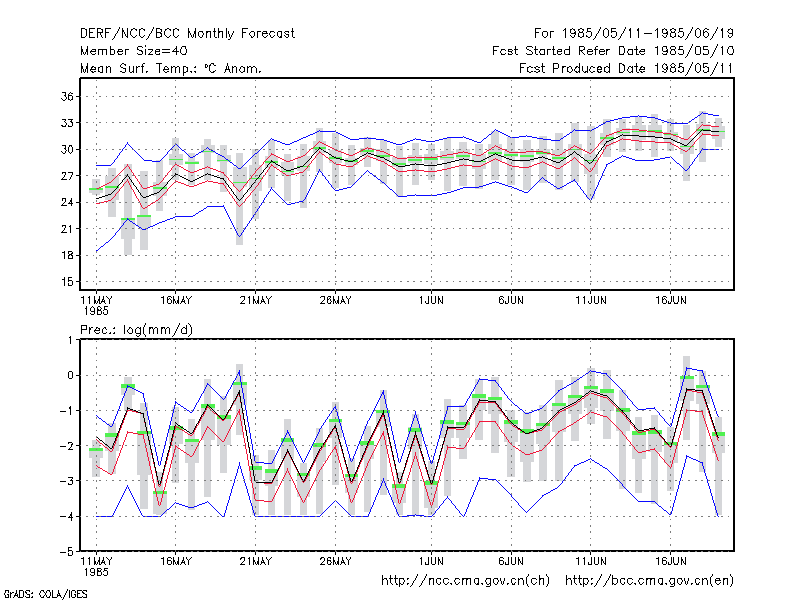The image size is (800, 600).
Task: Click the 21MAY label on precipitation axis
Action: [x=256, y=561]
